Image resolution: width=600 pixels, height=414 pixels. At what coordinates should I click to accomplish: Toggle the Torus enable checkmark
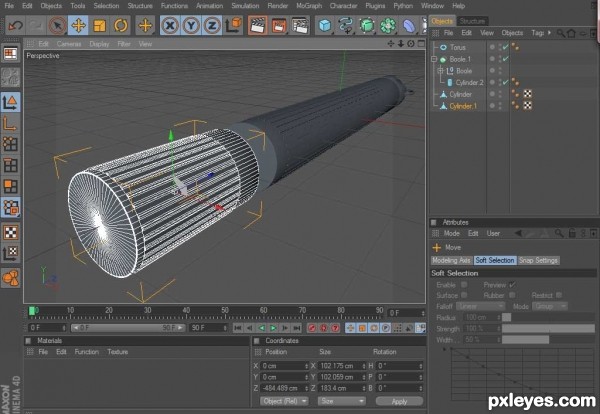tap(506, 47)
